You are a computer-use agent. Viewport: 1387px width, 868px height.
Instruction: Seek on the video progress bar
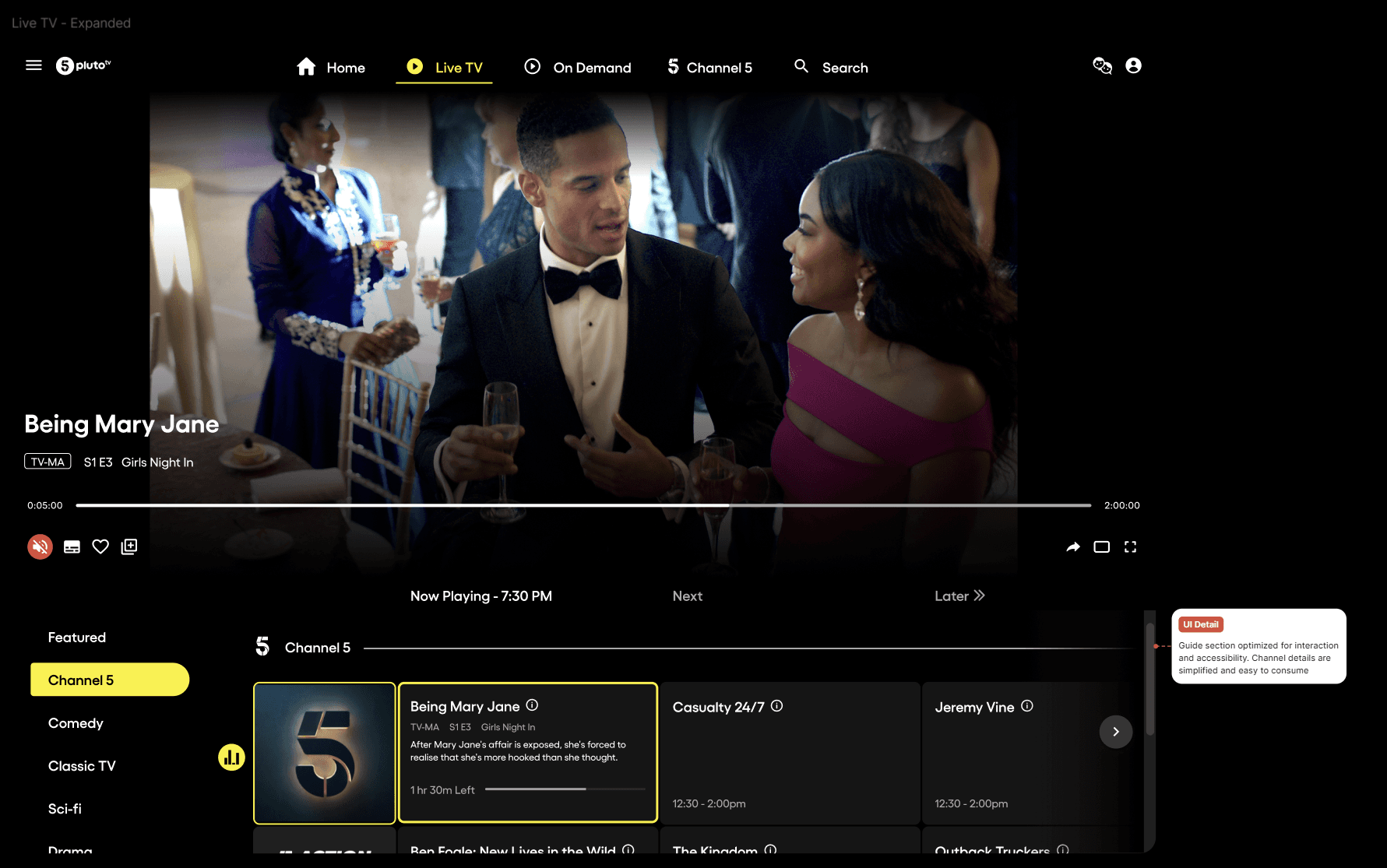pyautogui.click(x=583, y=505)
